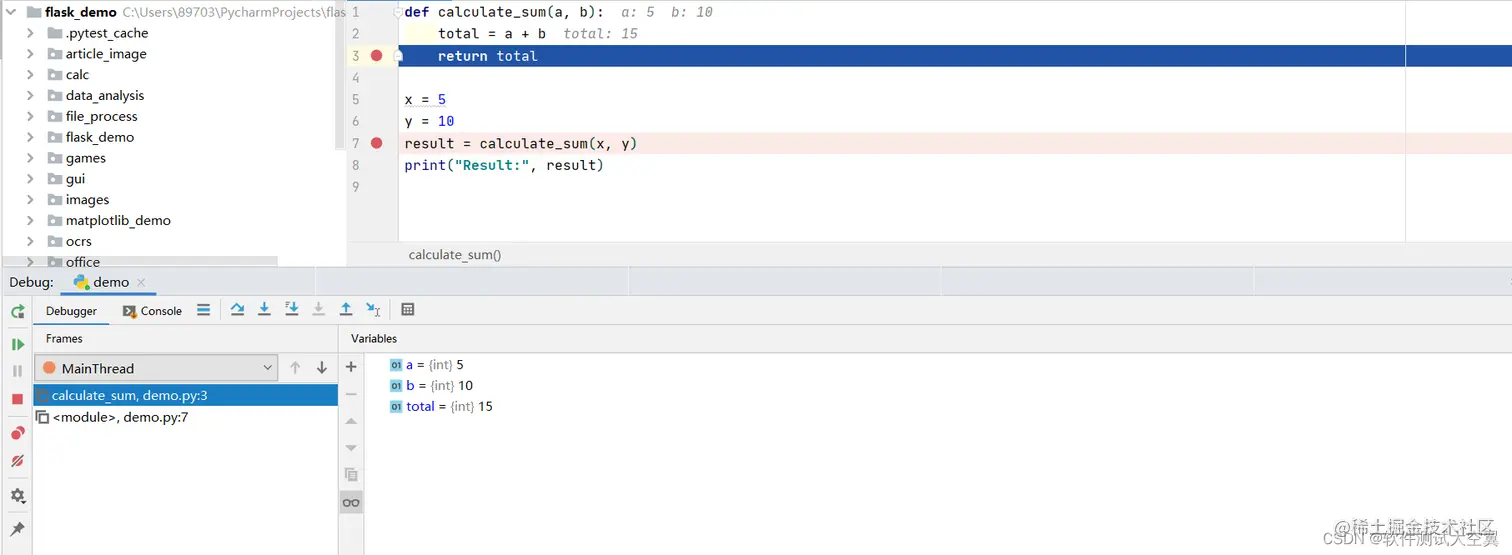
Task: Toggle breakpoint on line 3
Action: tap(376, 55)
